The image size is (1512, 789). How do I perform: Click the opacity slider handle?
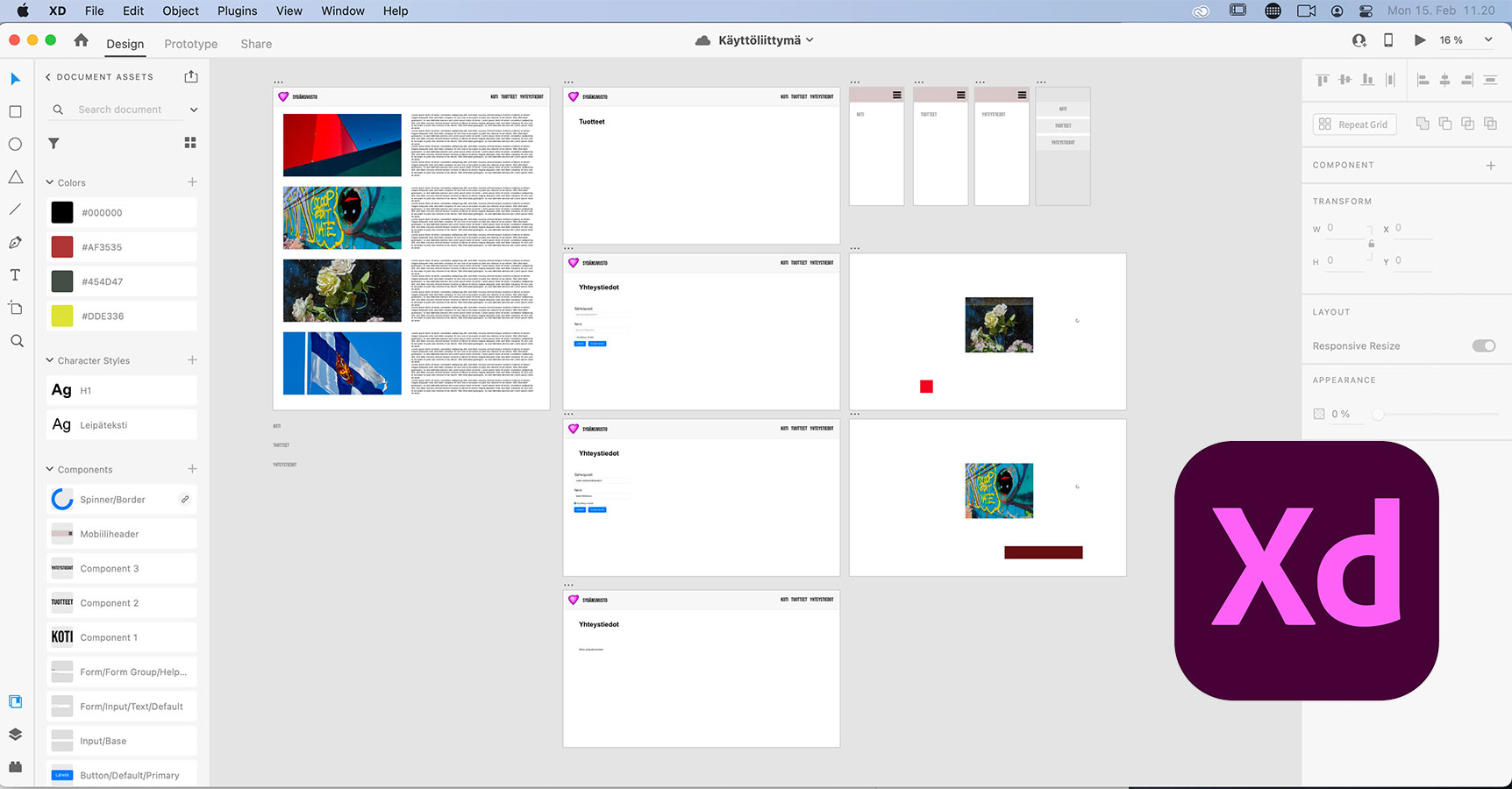pos(1378,414)
